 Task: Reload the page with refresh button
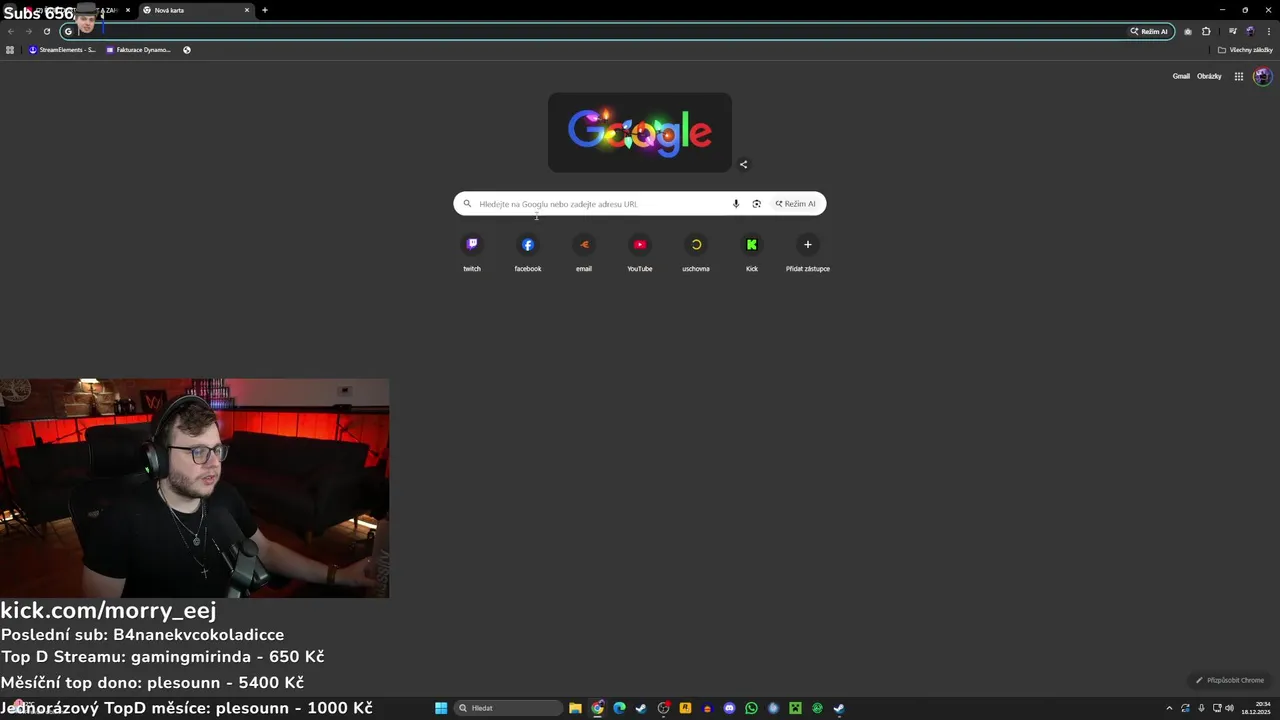click(46, 31)
